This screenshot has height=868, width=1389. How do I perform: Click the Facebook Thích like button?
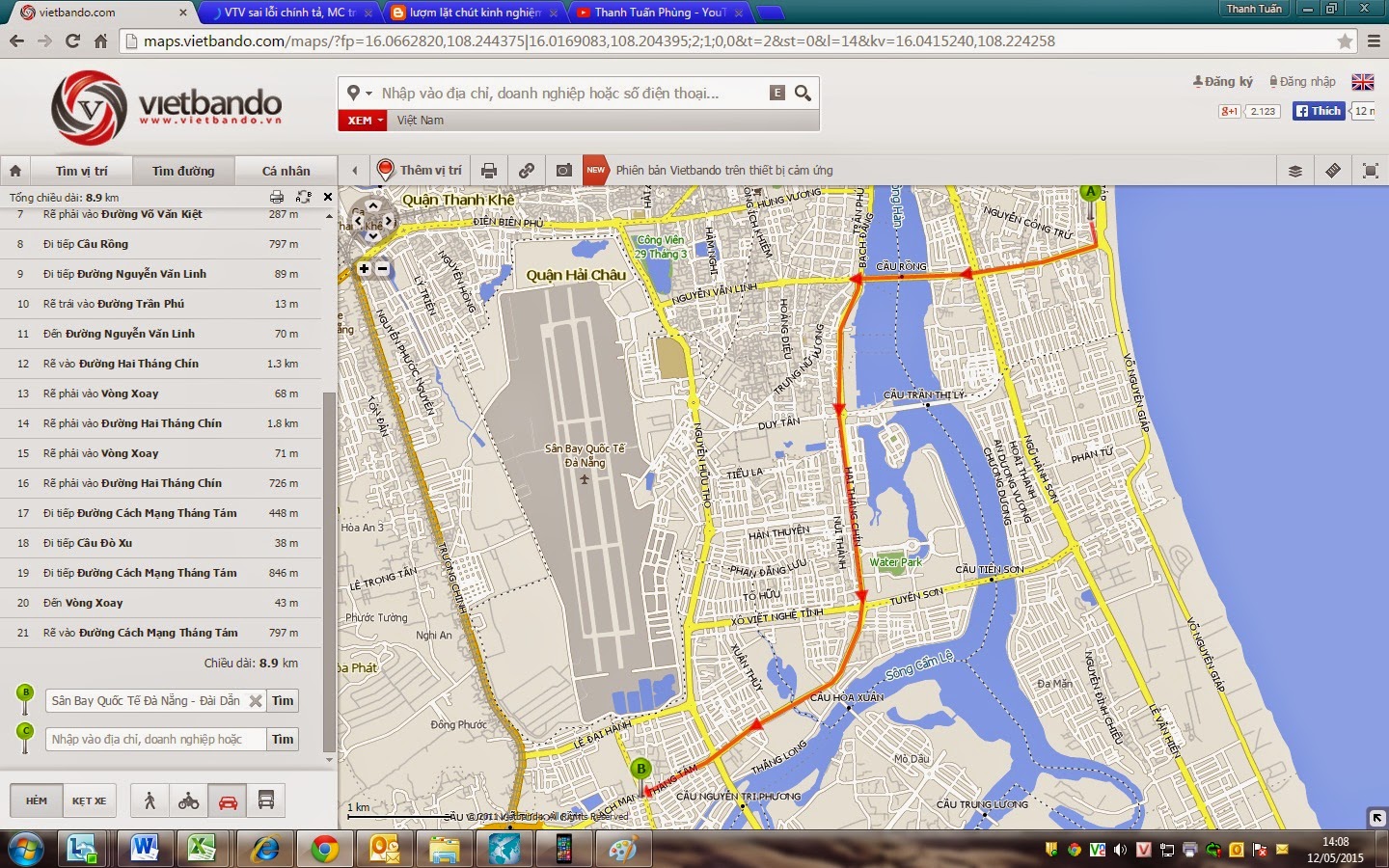click(x=1319, y=111)
